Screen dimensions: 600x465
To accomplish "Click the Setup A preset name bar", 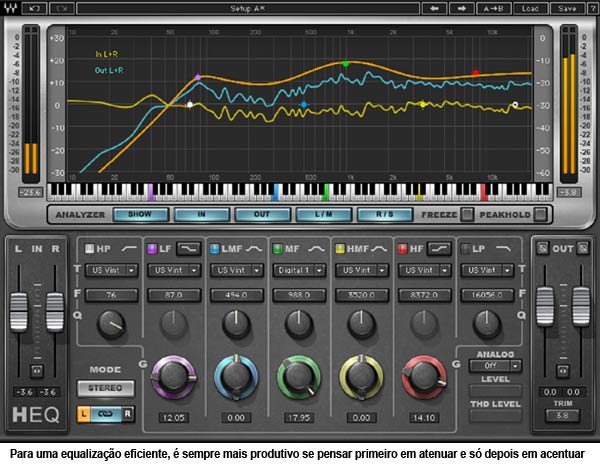I will pos(248,8).
